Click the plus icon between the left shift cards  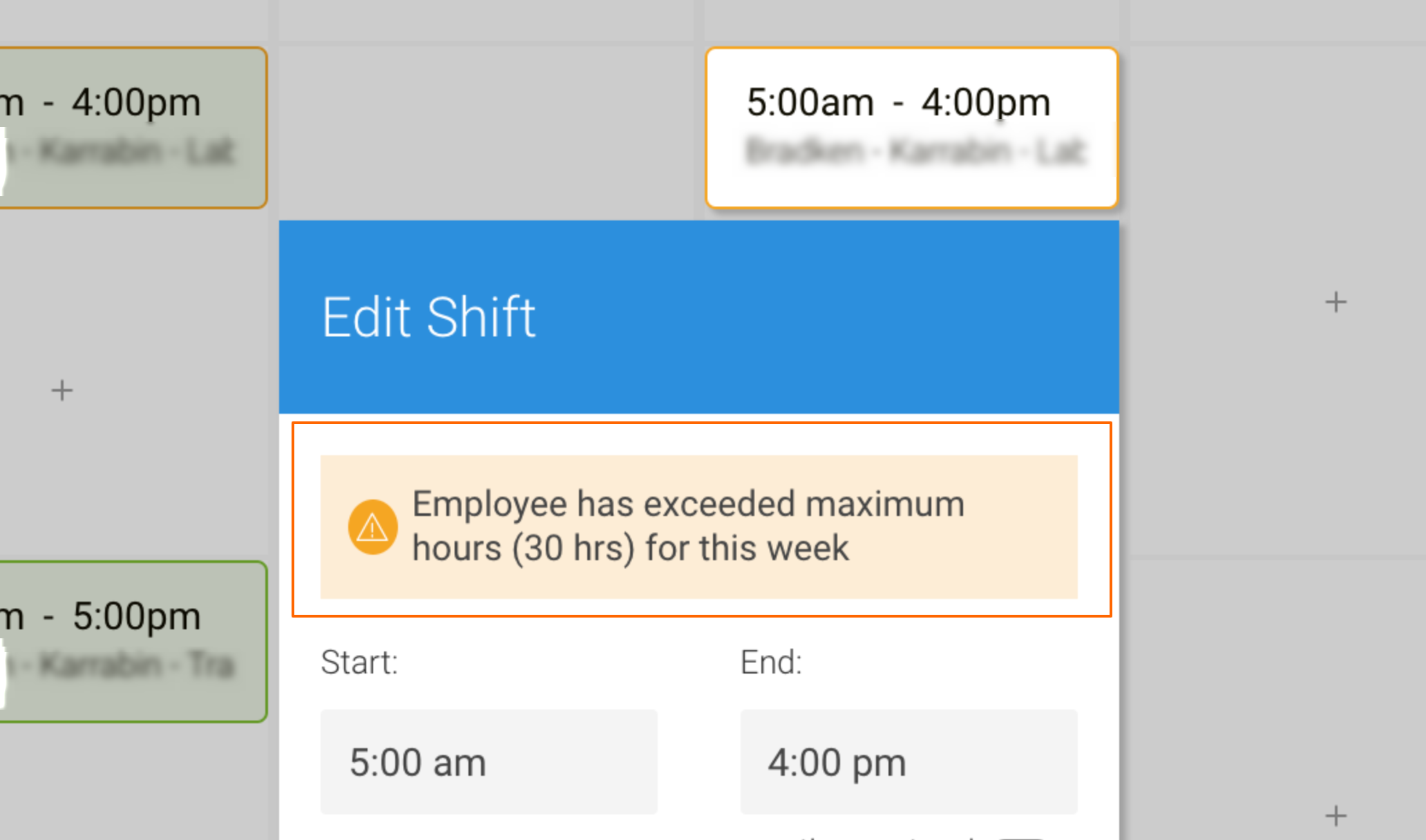(x=62, y=391)
